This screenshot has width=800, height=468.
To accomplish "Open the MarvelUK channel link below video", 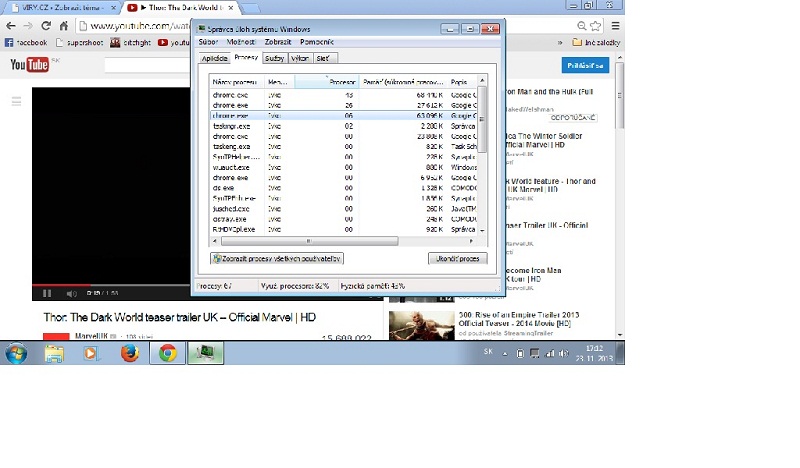I will click(x=91, y=336).
